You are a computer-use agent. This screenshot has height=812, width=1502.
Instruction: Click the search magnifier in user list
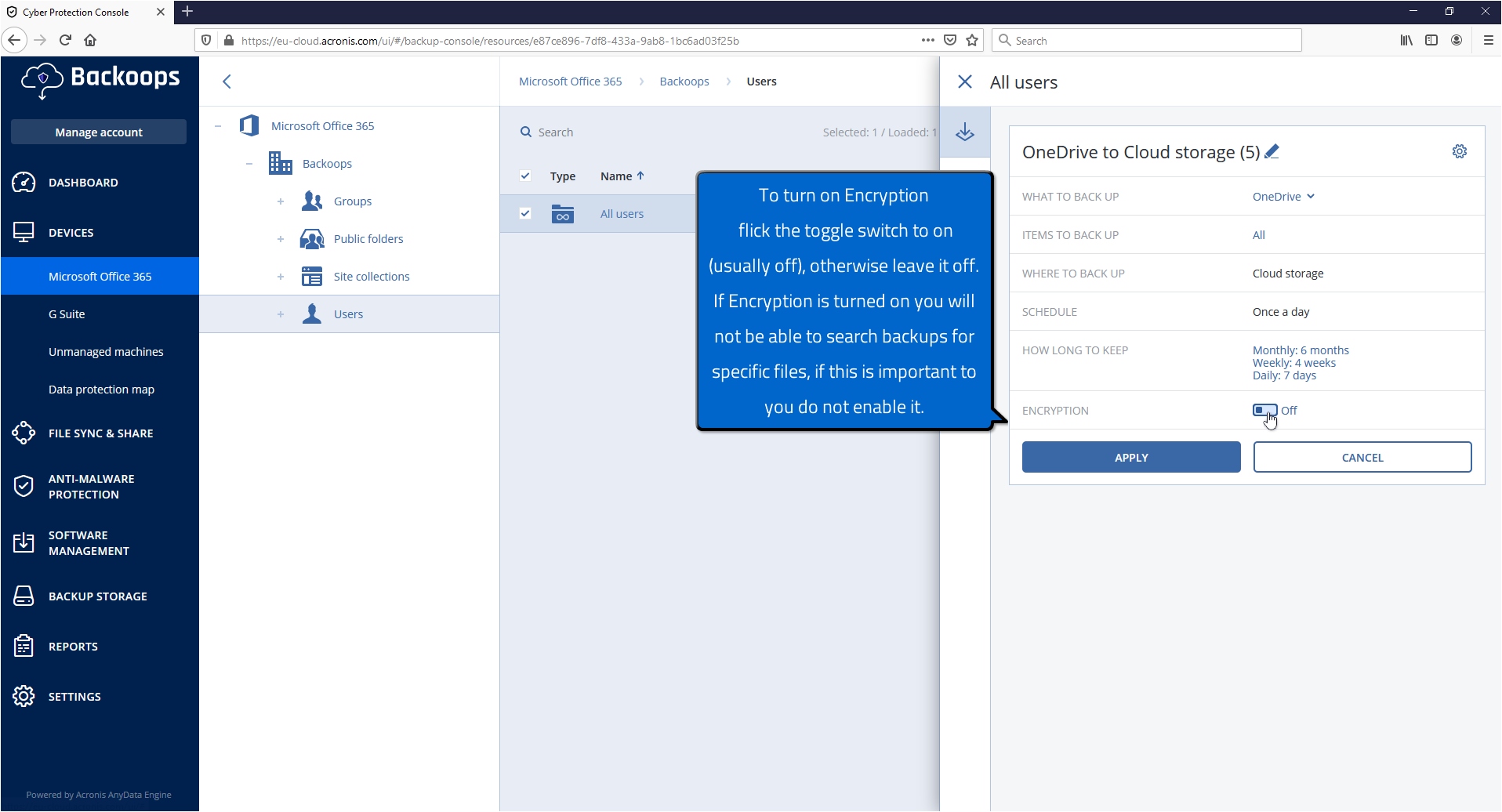526,132
